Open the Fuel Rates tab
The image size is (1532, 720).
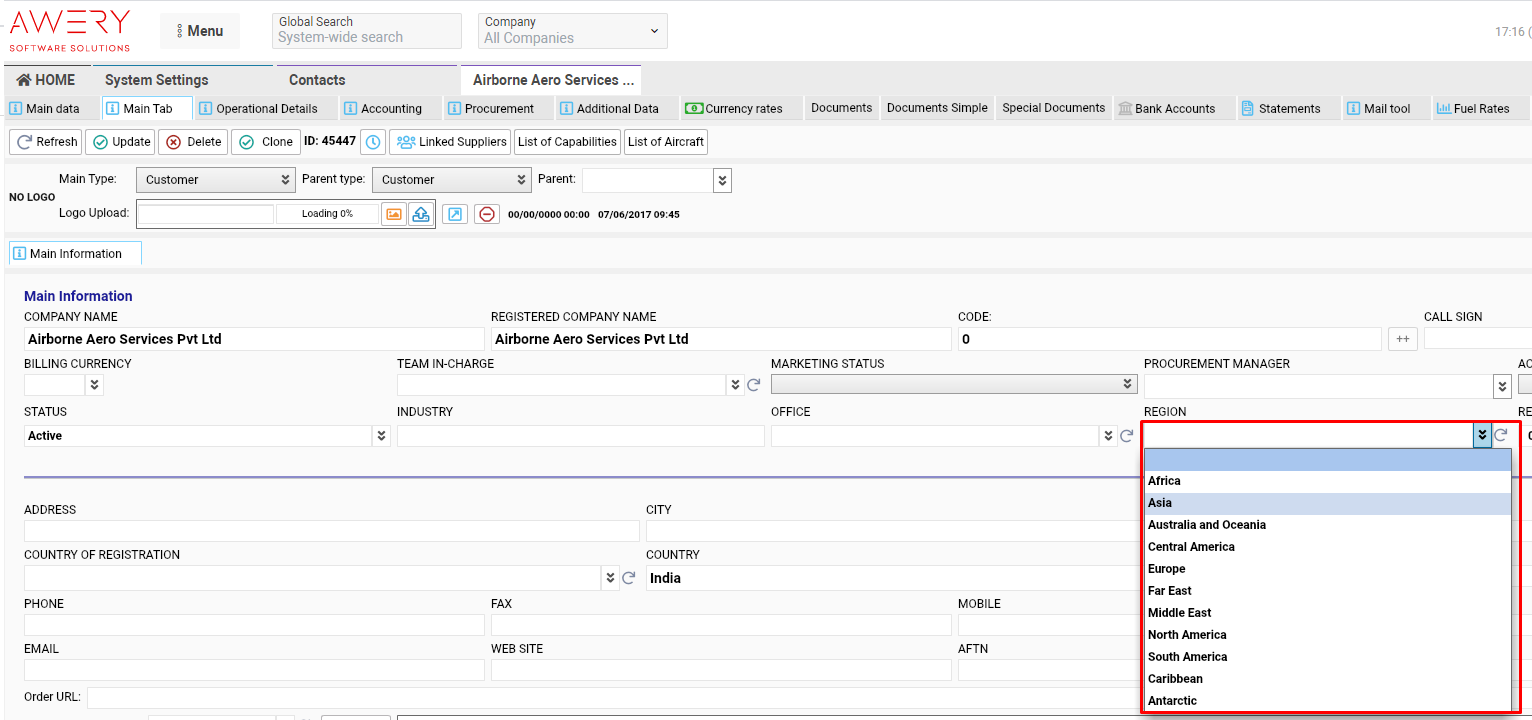[x=1473, y=109]
